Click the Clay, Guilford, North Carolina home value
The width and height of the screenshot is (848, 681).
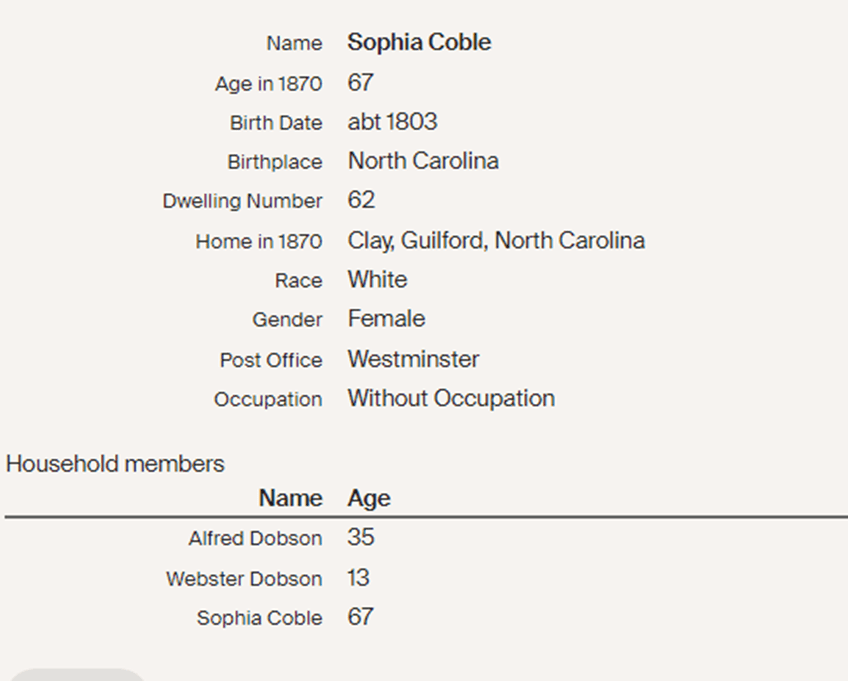[496, 240]
